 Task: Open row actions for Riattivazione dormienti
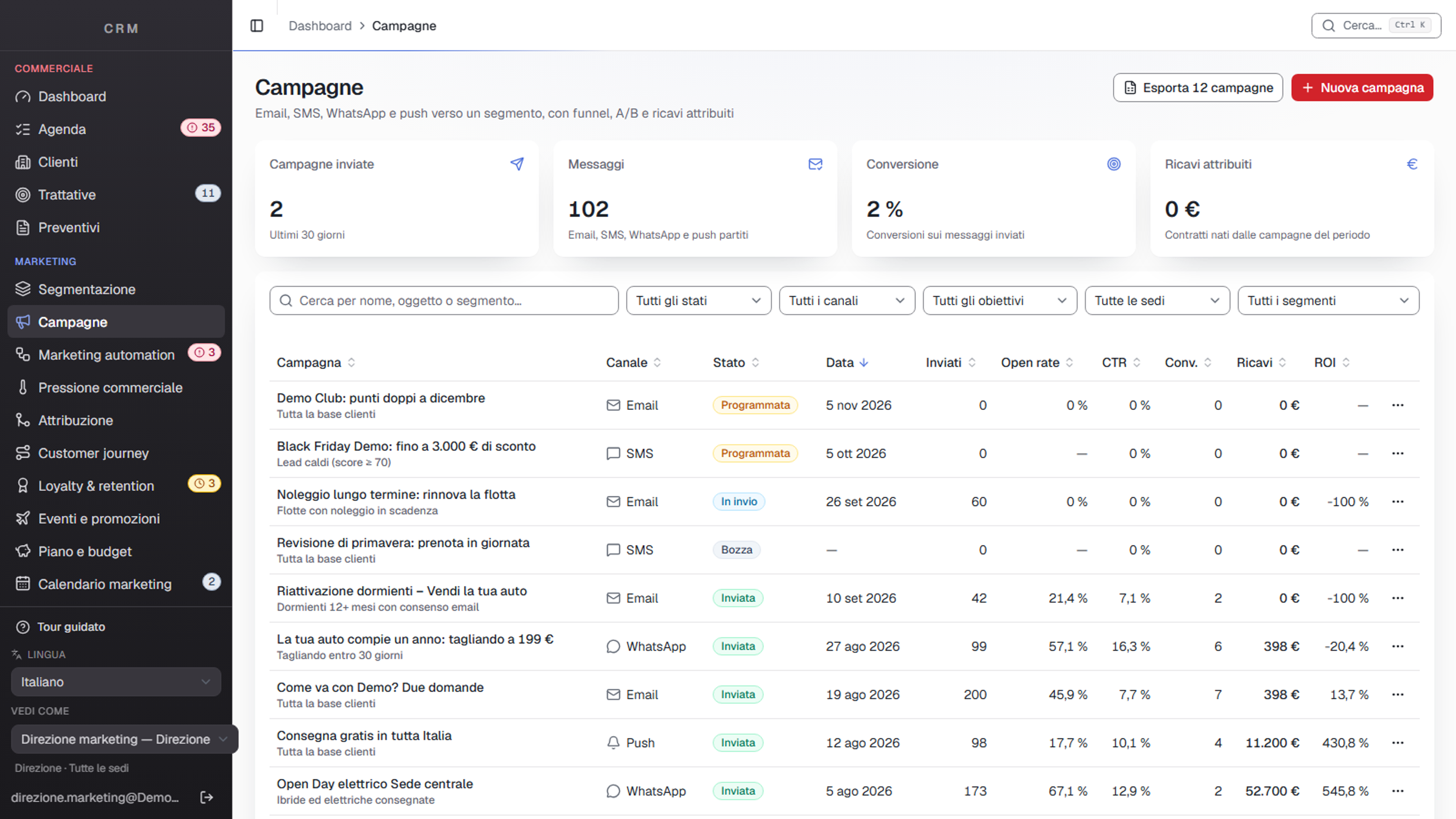coord(1398,598)
